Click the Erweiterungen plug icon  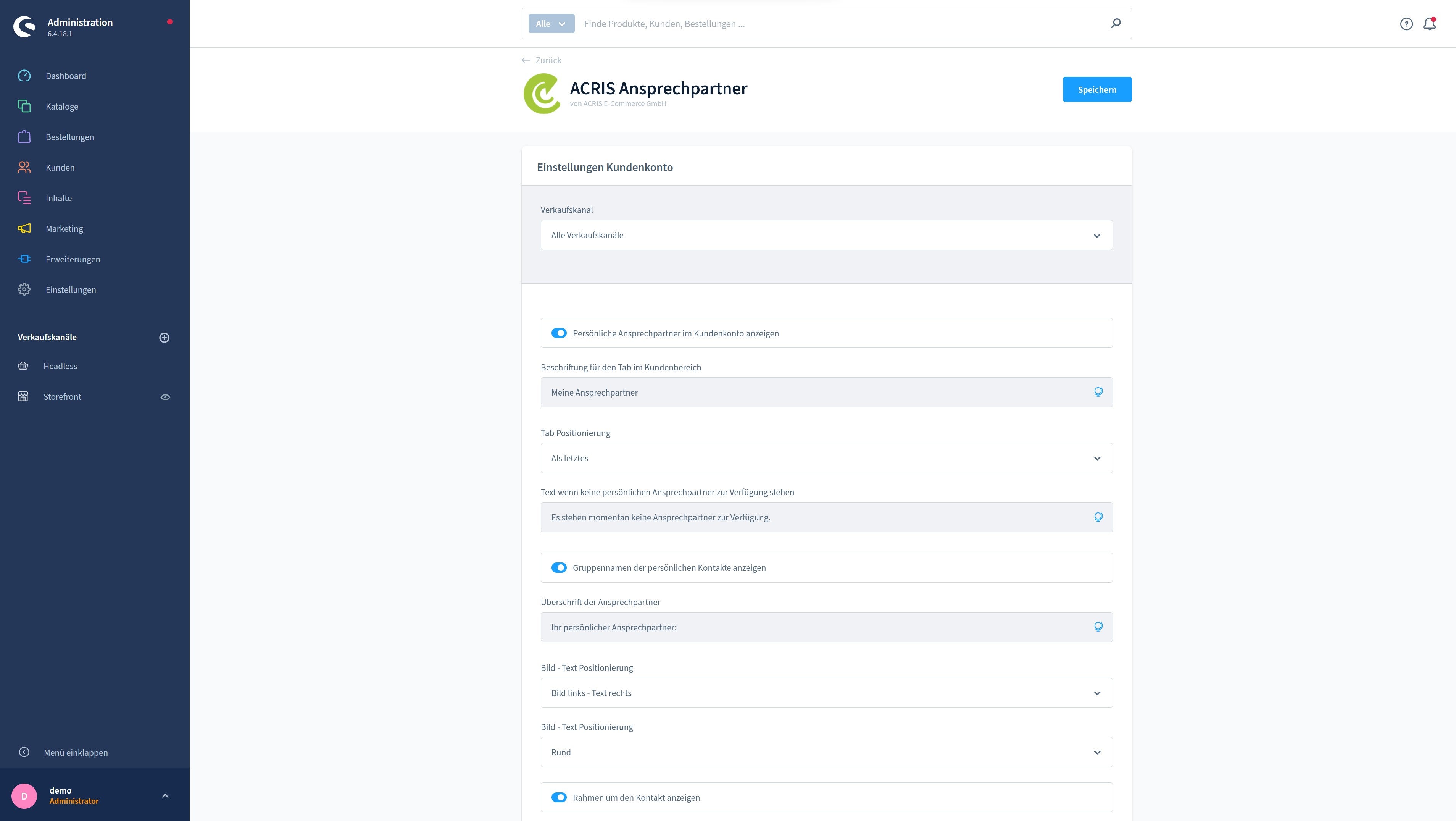24,259
